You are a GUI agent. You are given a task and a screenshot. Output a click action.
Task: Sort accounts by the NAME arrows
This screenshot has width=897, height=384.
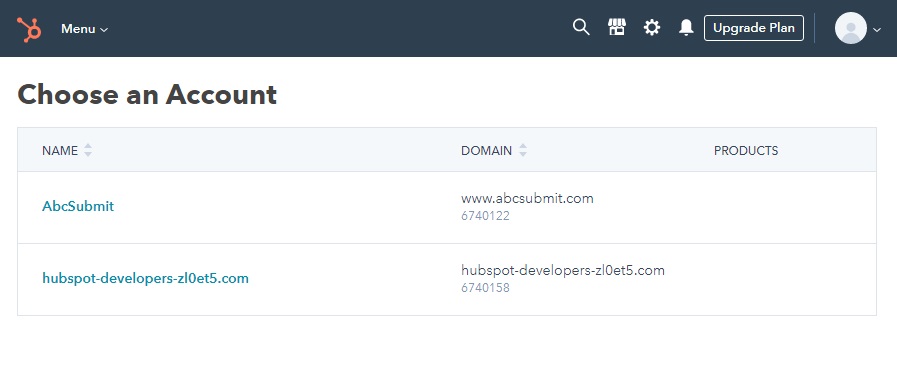click(88, 151)
